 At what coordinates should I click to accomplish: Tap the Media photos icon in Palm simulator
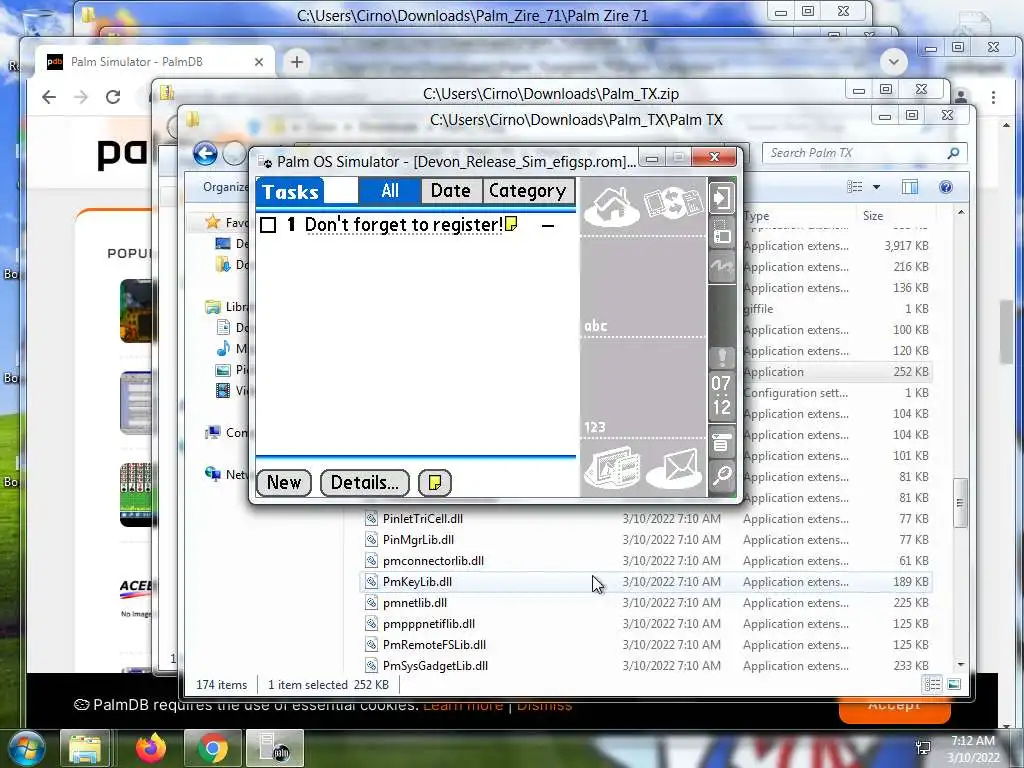click(x=612, y=466)
